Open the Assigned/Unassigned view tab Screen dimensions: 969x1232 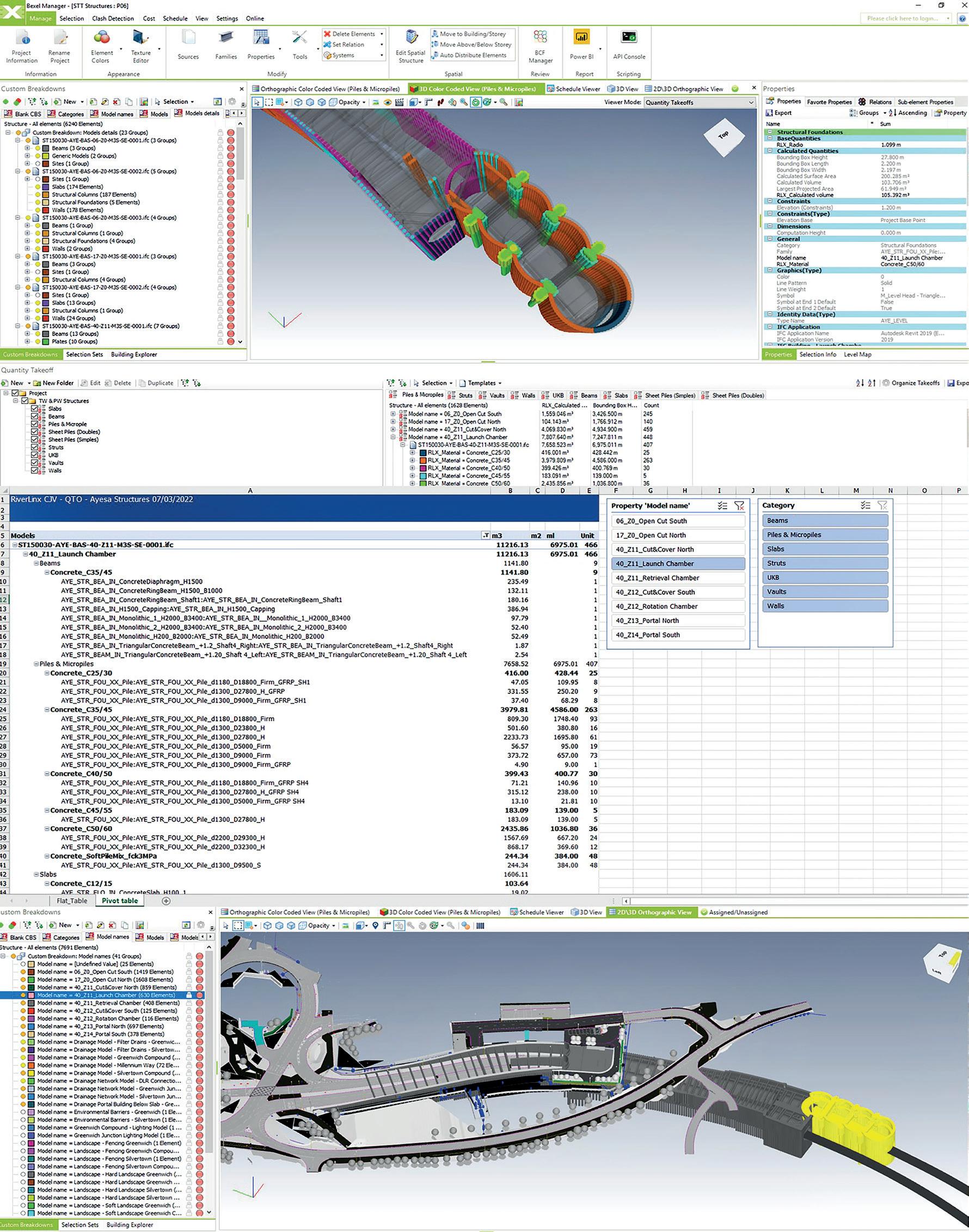click(734, 912)
